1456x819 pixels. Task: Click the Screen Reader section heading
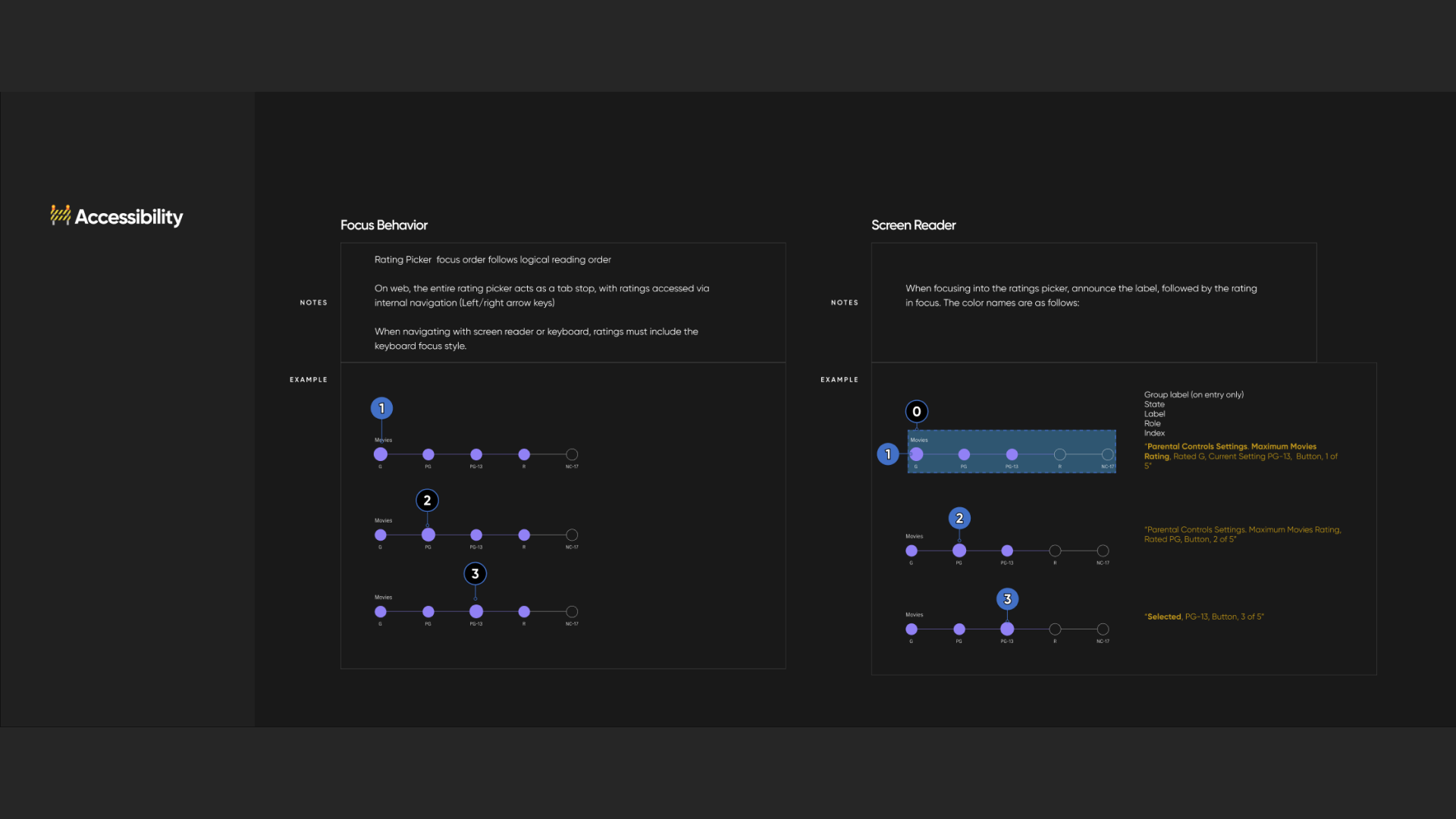pyautogui.click(x=913, y=225)
